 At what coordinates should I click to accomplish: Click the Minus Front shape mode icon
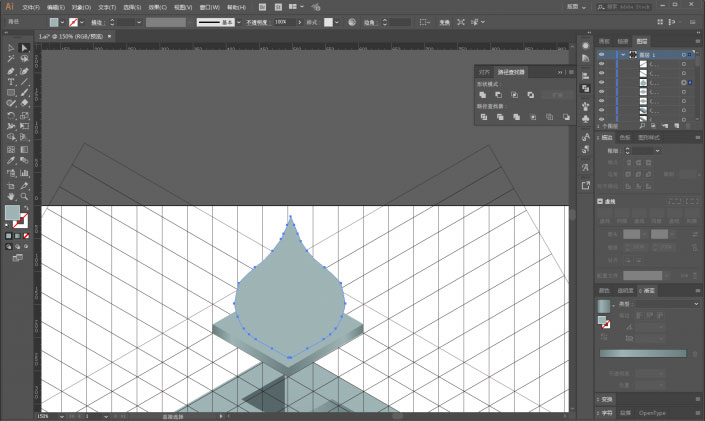[499, 95]
